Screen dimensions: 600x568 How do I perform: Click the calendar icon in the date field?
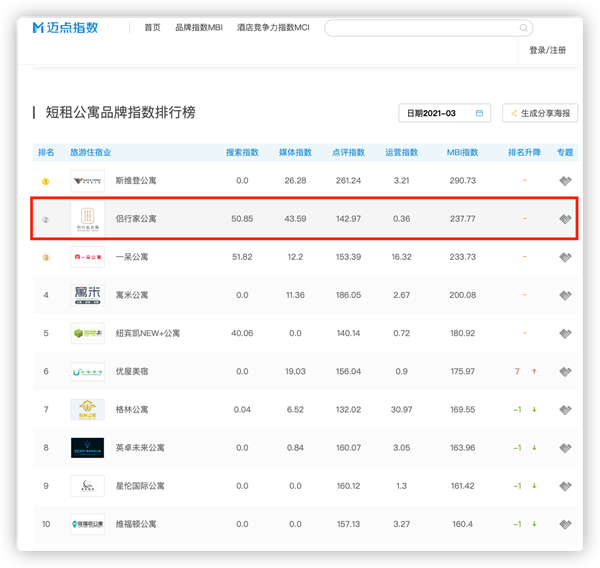pos(479,113)
